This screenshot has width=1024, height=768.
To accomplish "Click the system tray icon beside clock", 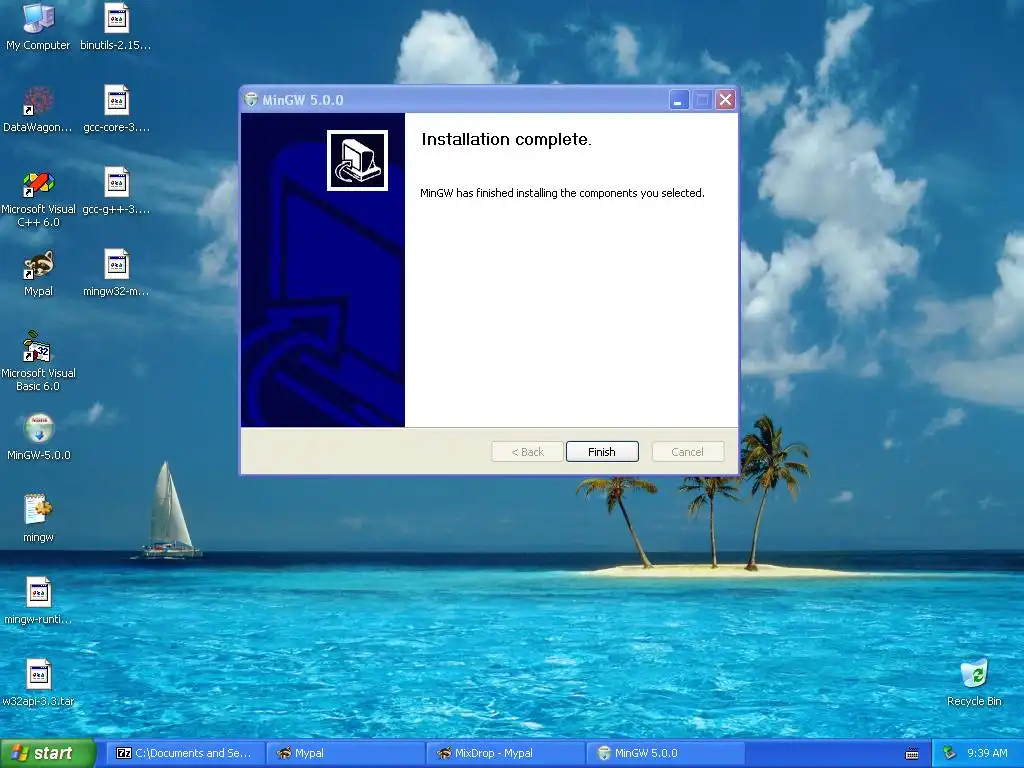I will (x=949, y=753).
